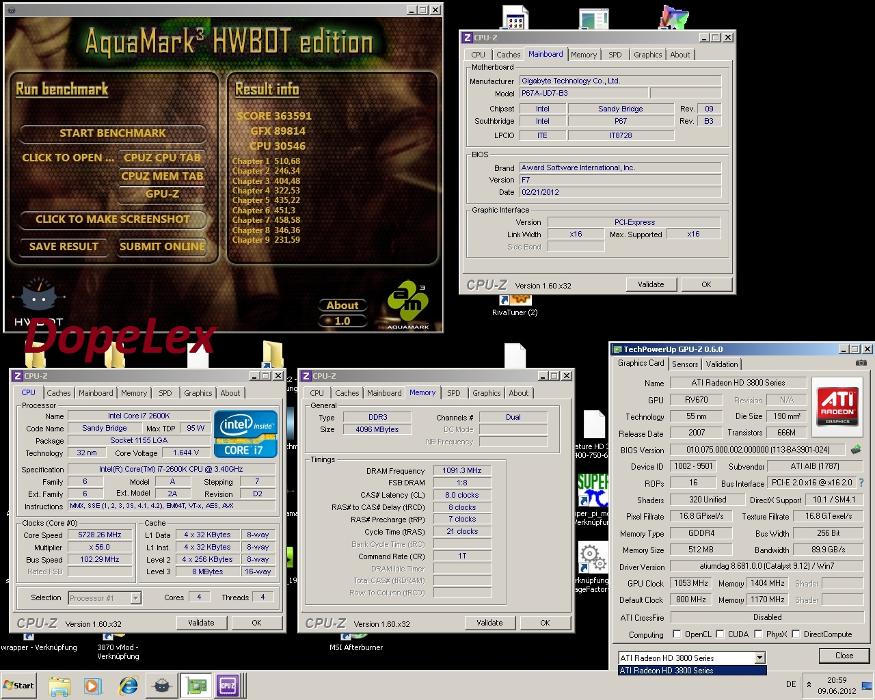Open the wrapper - Verknüpfung desktop shortcut

(x=39, y=643)
